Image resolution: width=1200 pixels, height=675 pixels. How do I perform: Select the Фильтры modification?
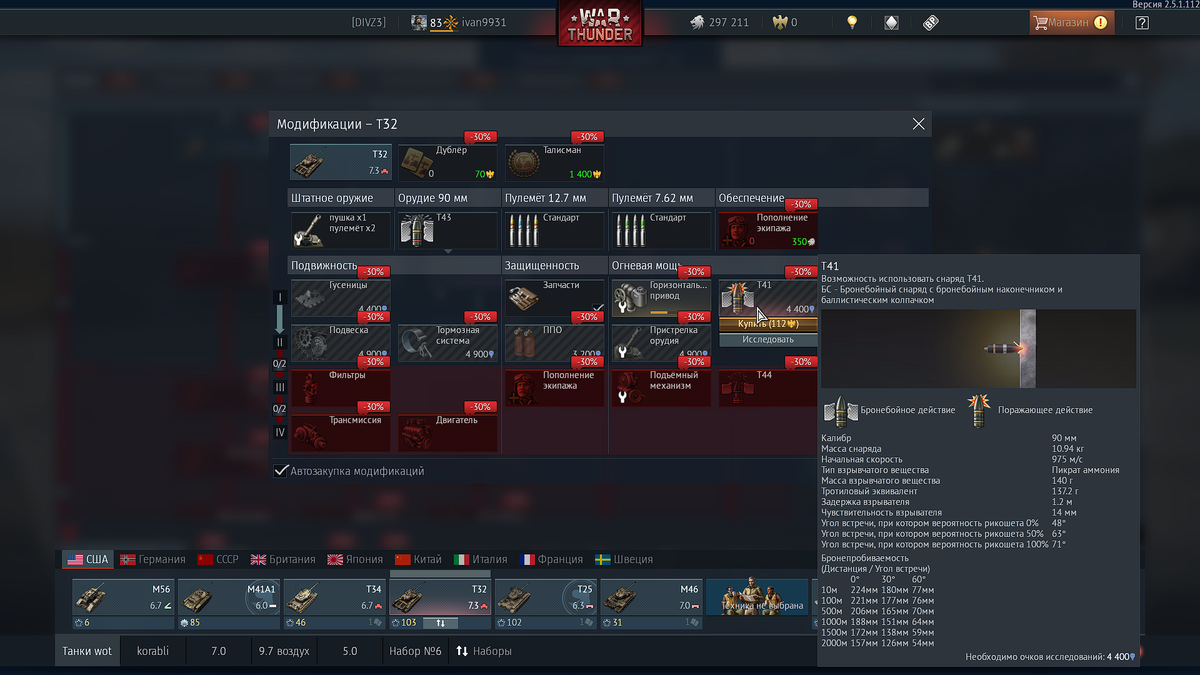click(341, 387)
